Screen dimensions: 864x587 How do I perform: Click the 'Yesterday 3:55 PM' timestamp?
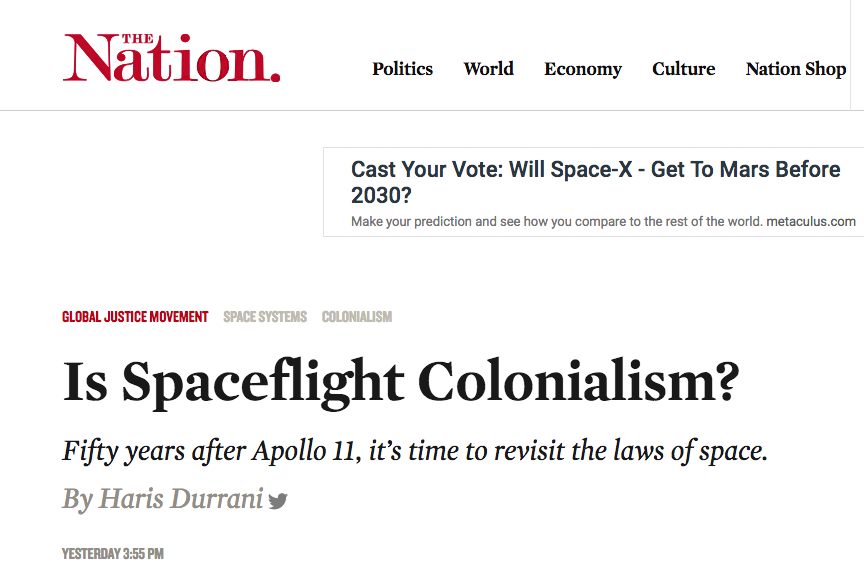click(112, 553)
